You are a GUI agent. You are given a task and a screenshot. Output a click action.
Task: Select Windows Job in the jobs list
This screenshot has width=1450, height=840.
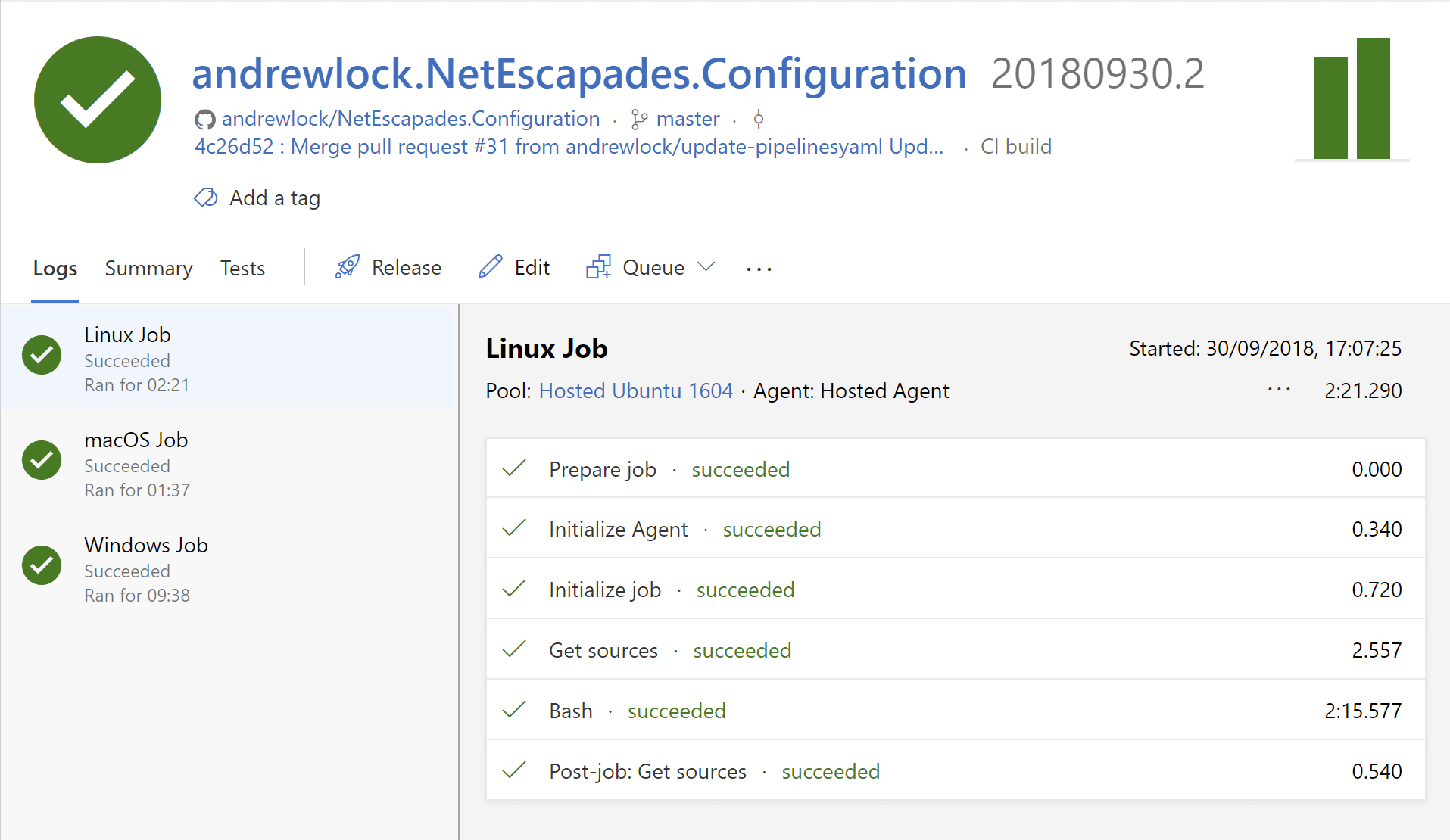pos(228,568)
